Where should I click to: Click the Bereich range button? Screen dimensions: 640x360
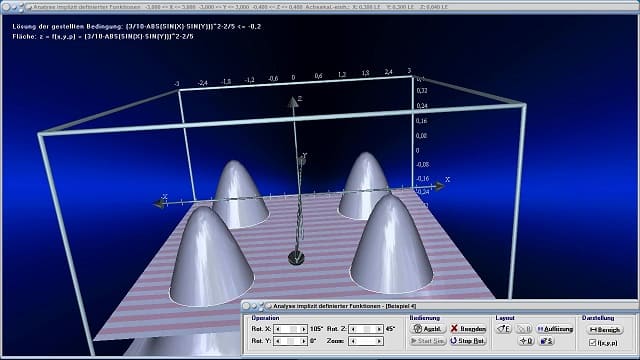point(605,329)
